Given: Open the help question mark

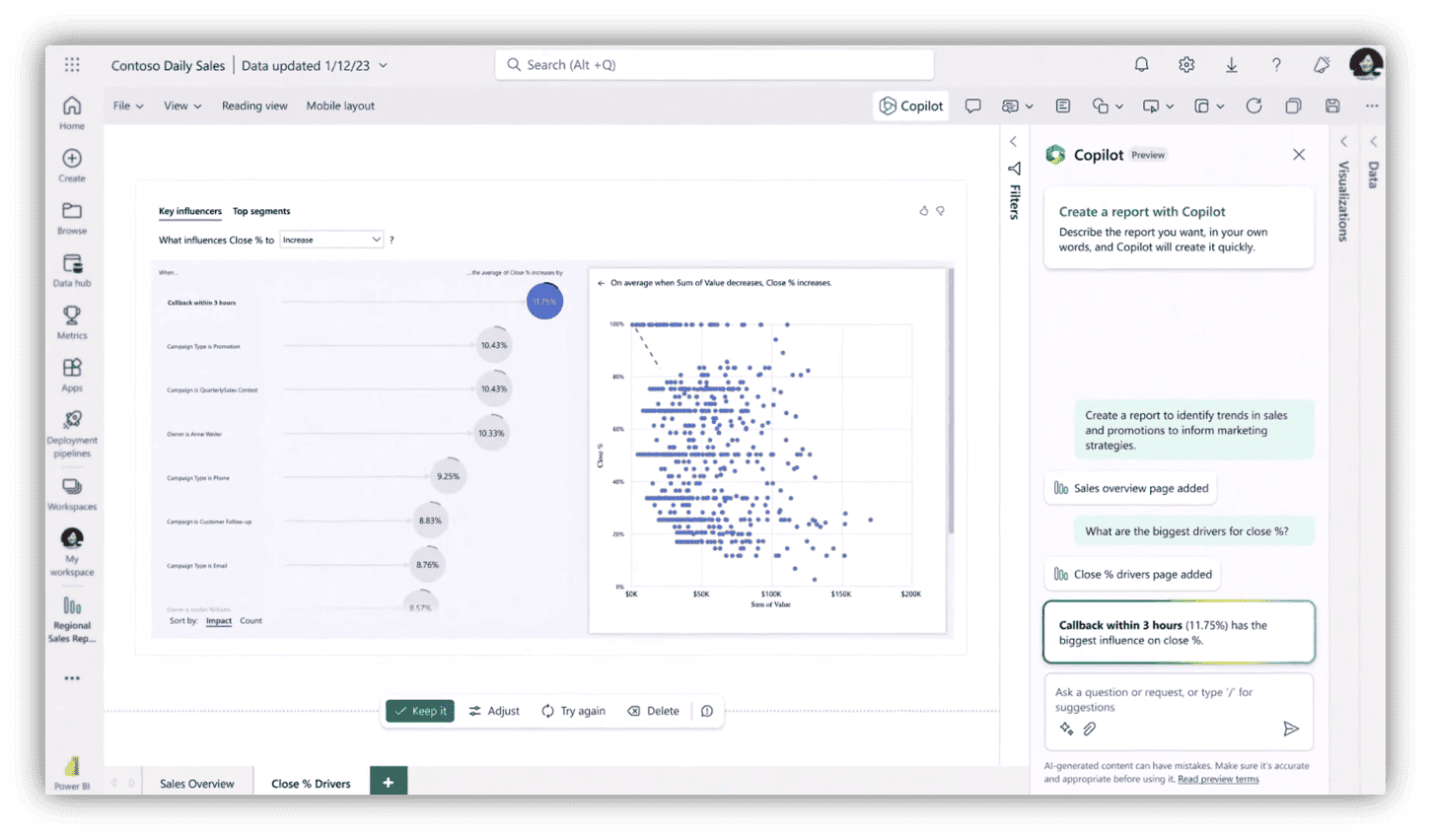Looking at the screenshot, I should click(1276, 65).
